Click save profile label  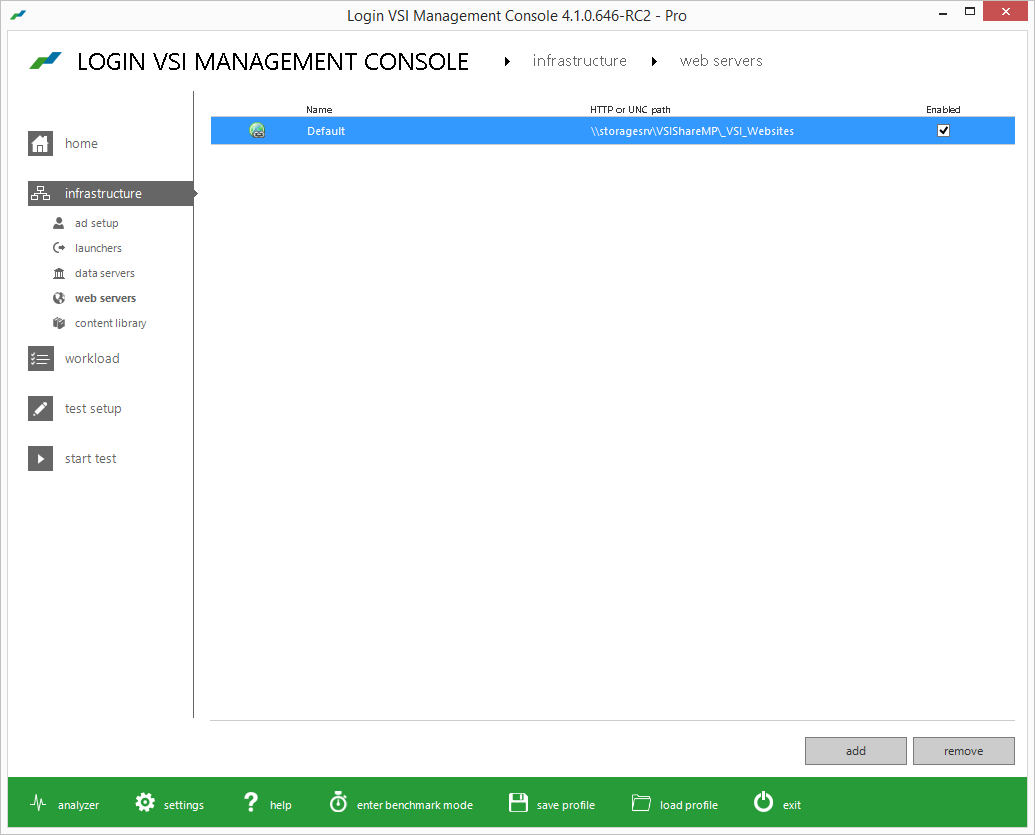click(566, 805)
